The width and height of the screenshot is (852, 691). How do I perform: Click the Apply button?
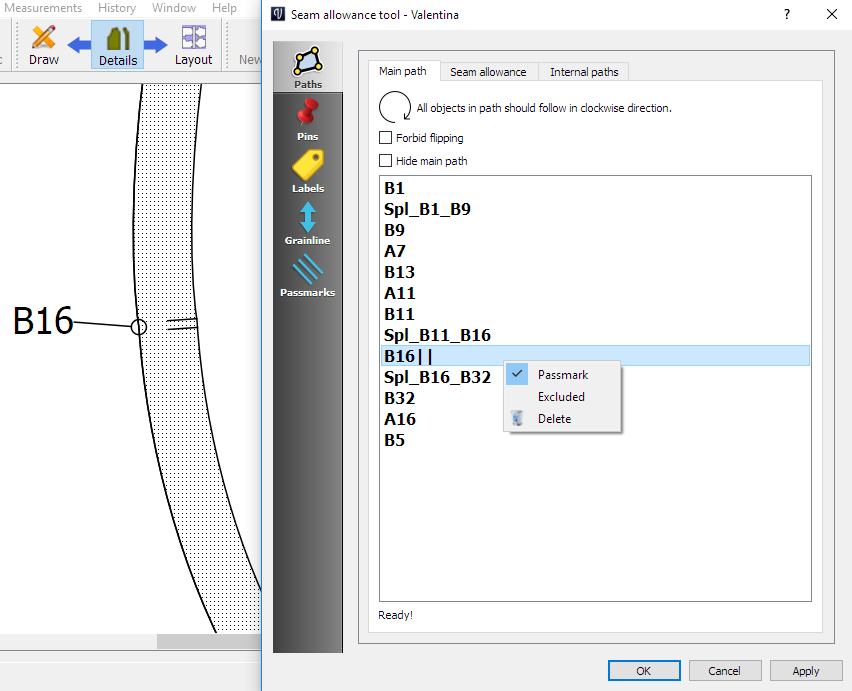click(x=806, y=671)
